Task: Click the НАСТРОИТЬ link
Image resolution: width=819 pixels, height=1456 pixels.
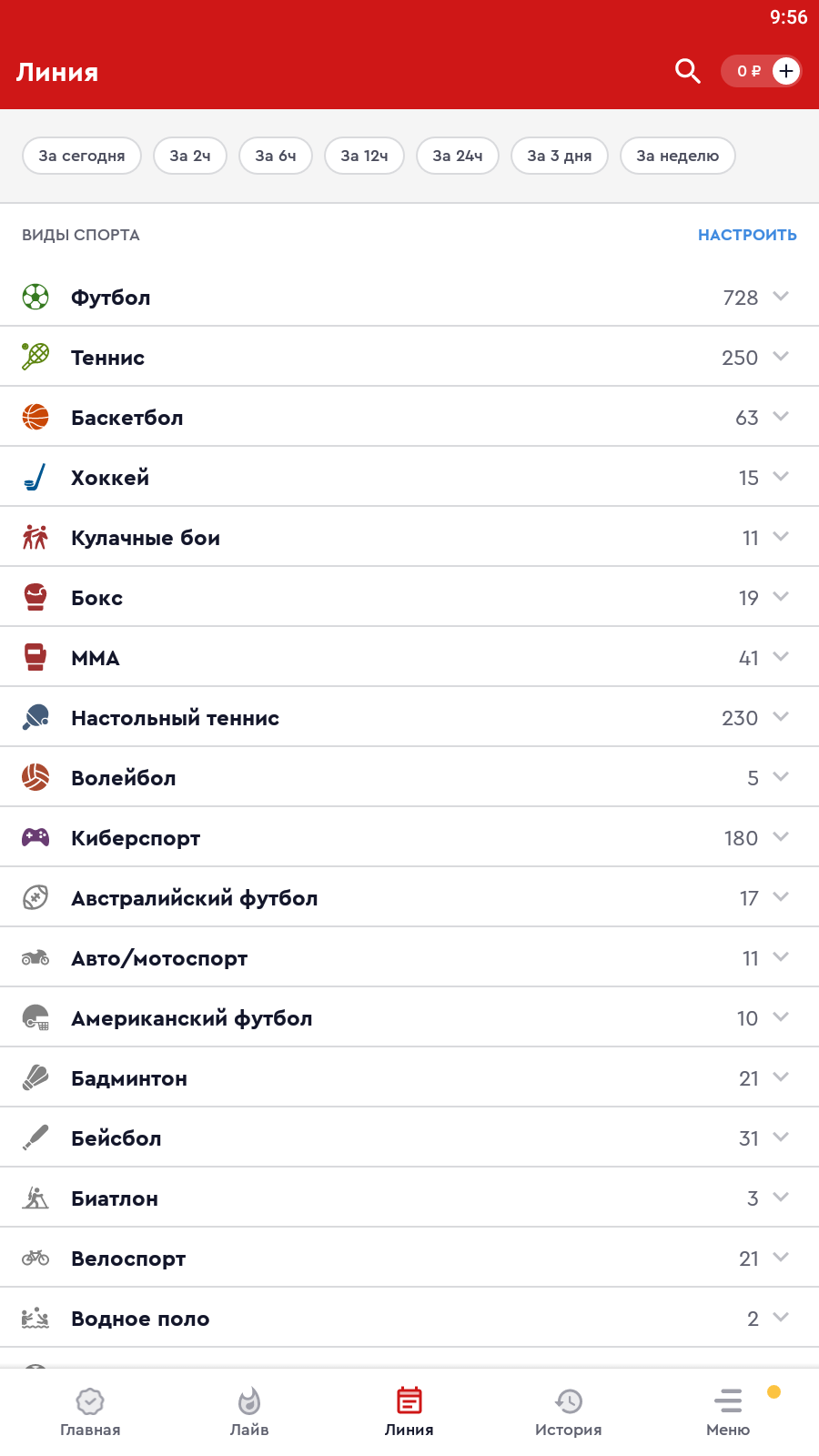Action: tap(747, 235)
